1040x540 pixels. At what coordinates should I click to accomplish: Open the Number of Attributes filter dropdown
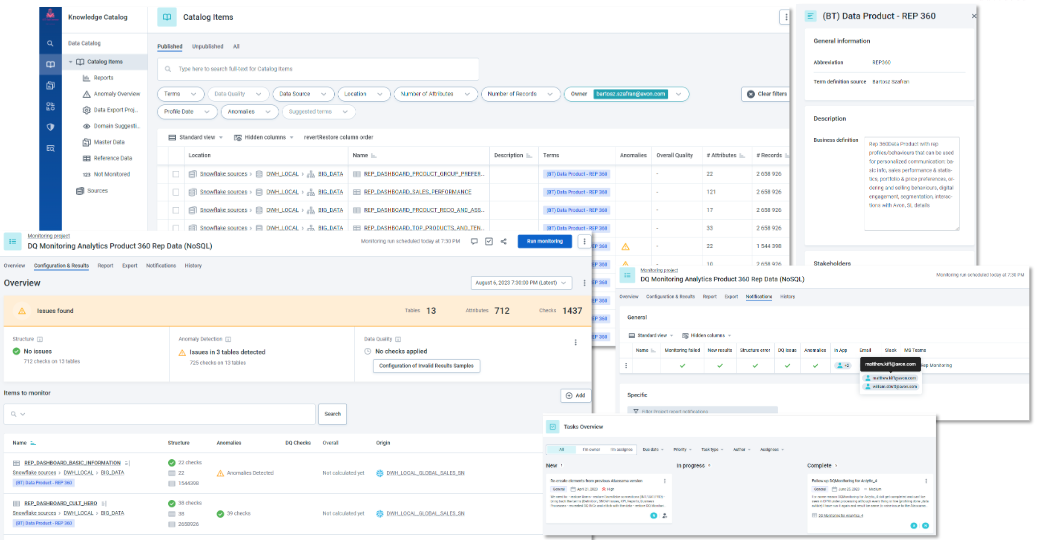click(x=435, y=94)
